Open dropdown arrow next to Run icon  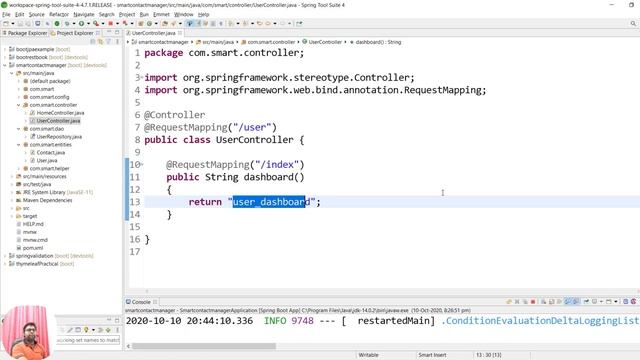[88, 24]
